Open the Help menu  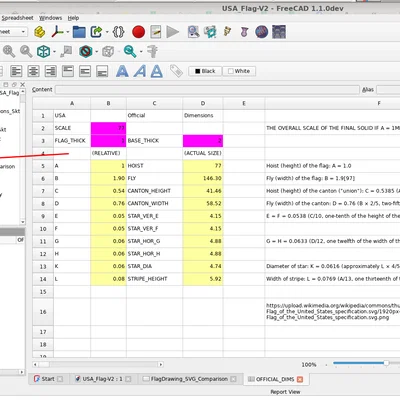[73, 18]
